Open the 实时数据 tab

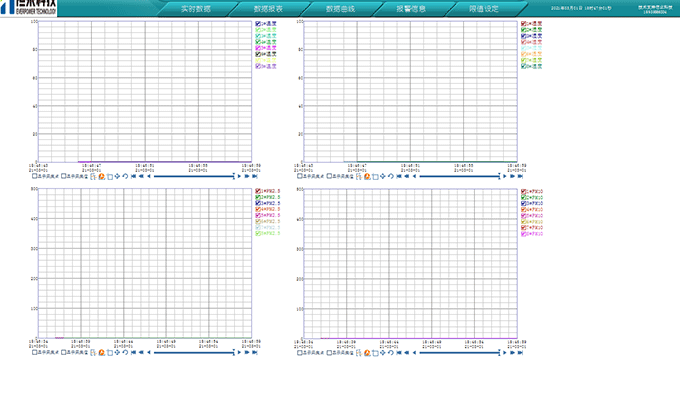(196, 8)
